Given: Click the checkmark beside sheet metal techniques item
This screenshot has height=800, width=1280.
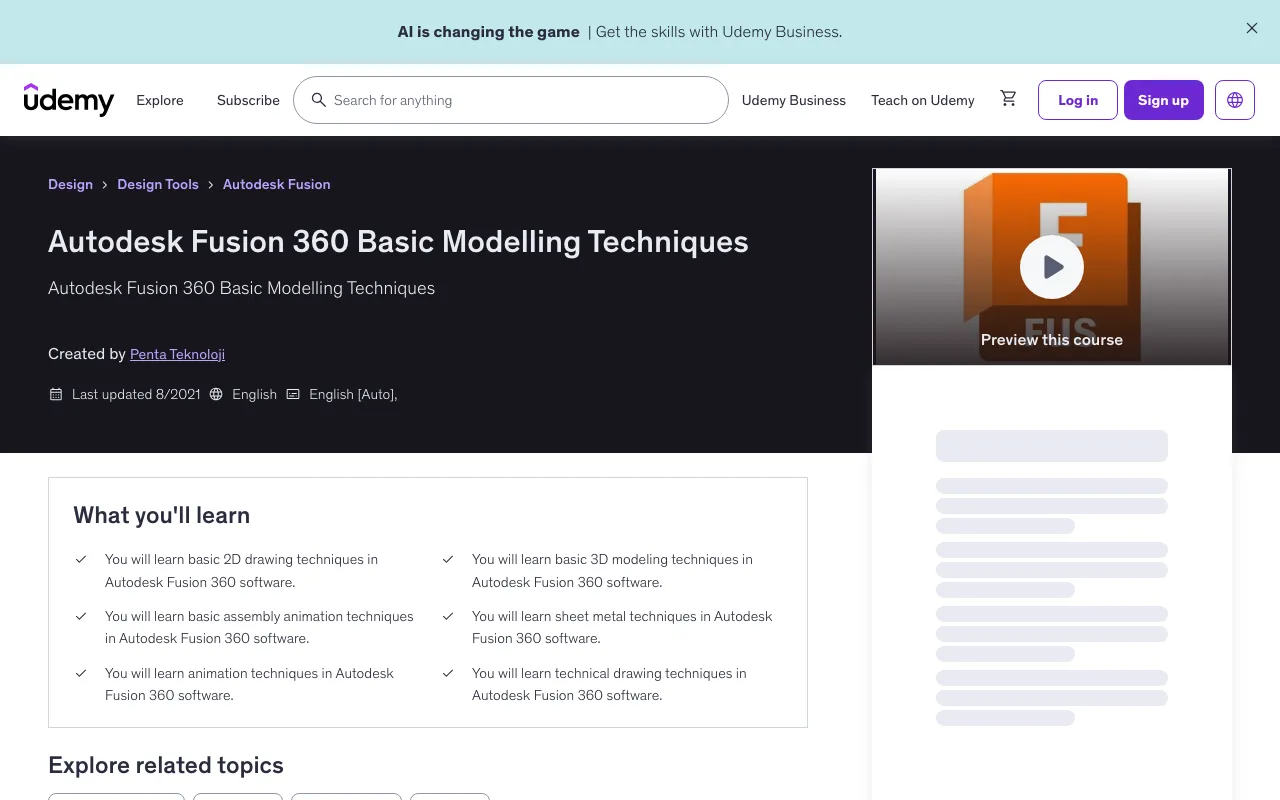Looking at the screenshot, I should pos(448,617).
